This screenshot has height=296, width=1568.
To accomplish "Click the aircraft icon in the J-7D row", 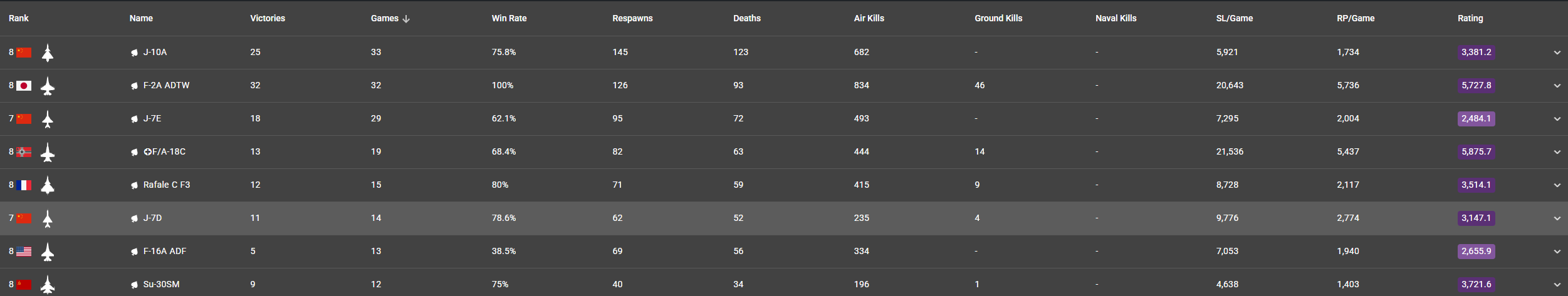I will (x=47, y=218).
